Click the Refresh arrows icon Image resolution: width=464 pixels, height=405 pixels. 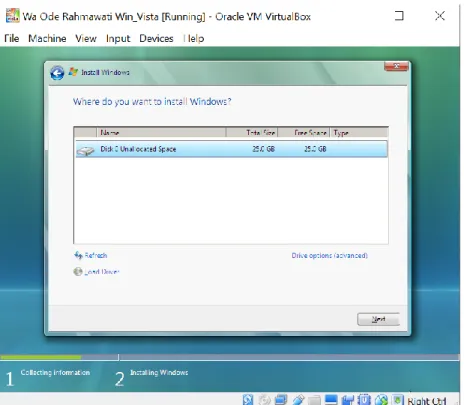(78, 255)
